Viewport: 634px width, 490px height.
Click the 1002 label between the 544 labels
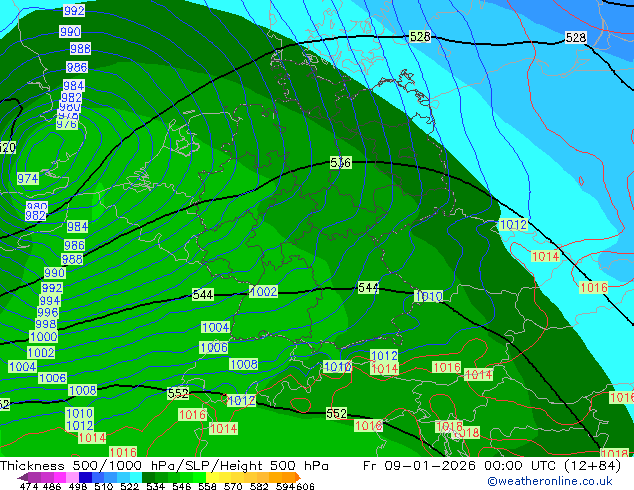[263, 291]
